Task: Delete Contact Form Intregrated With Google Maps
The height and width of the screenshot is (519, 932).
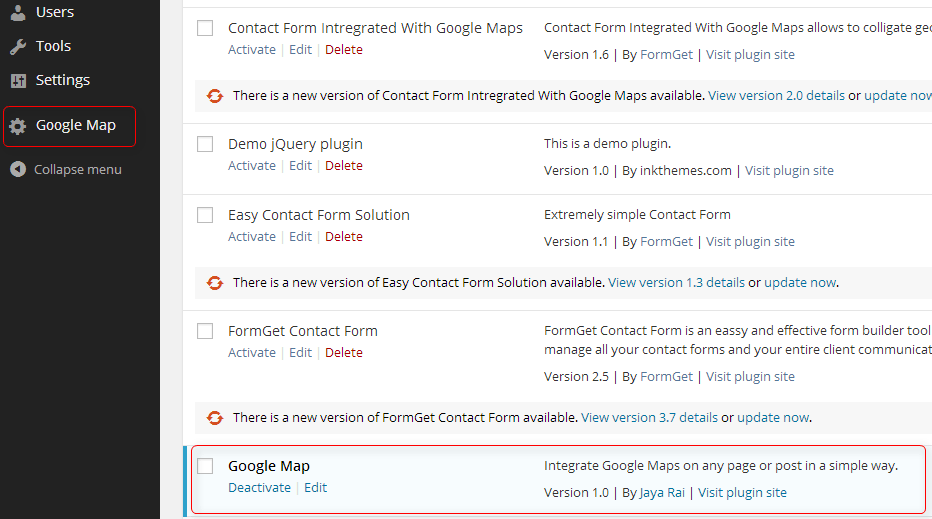Action: pyautogui.click(x=344, y=50)
